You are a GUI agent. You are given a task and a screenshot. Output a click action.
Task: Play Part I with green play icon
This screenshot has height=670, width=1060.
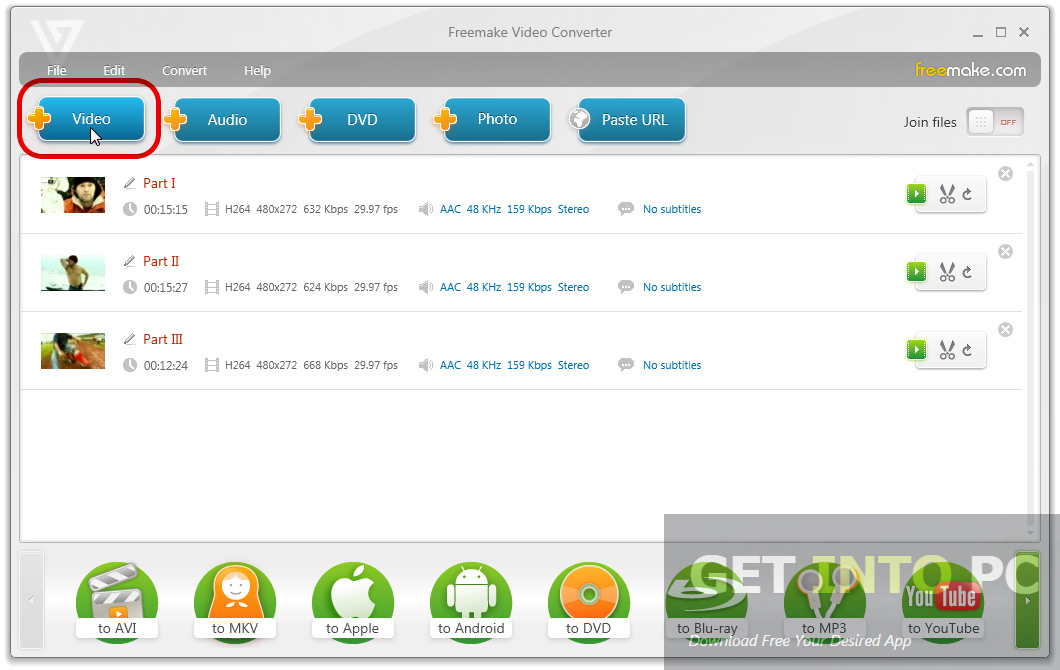[917, 194]
